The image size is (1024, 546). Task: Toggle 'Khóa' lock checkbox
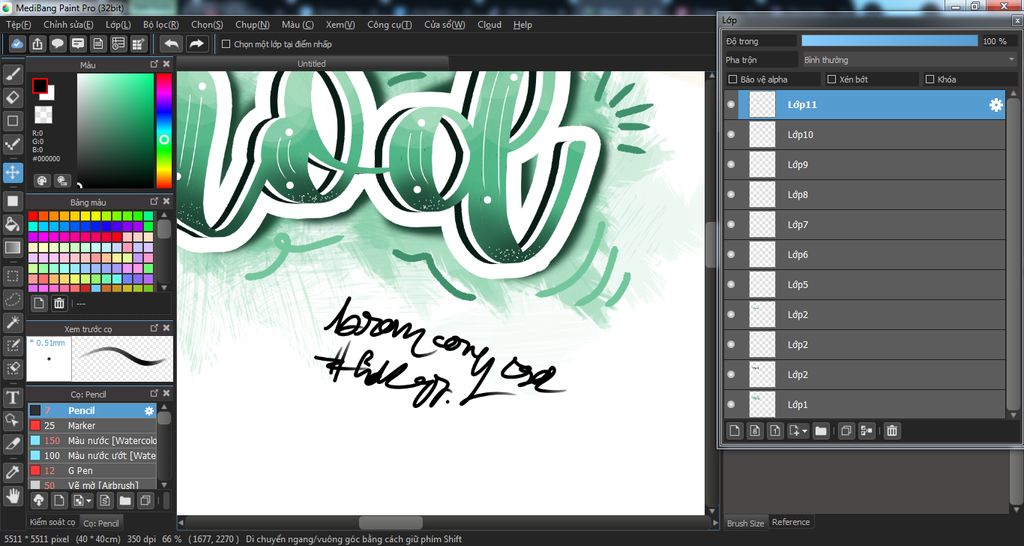(x=930, y=79)
